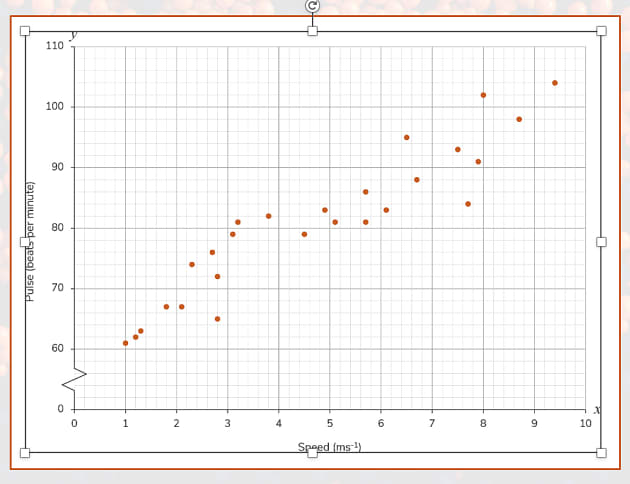This screenshot has width=630, height=484.
Task: Click the y-axis label '100'
Action: click(x=55, y=106)
